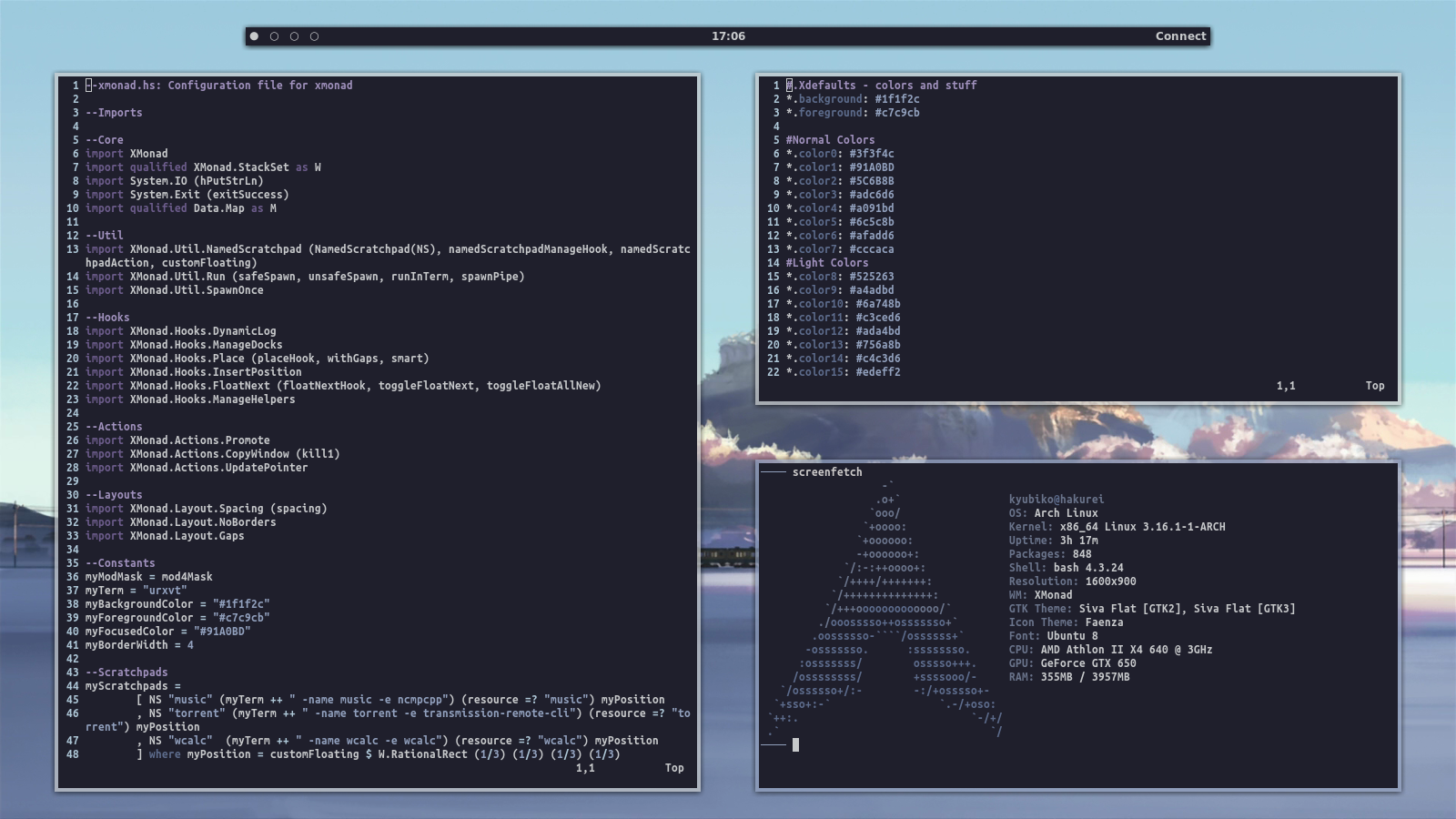Click the 'Data.Map as M' import line

click(x=181, y=208)
